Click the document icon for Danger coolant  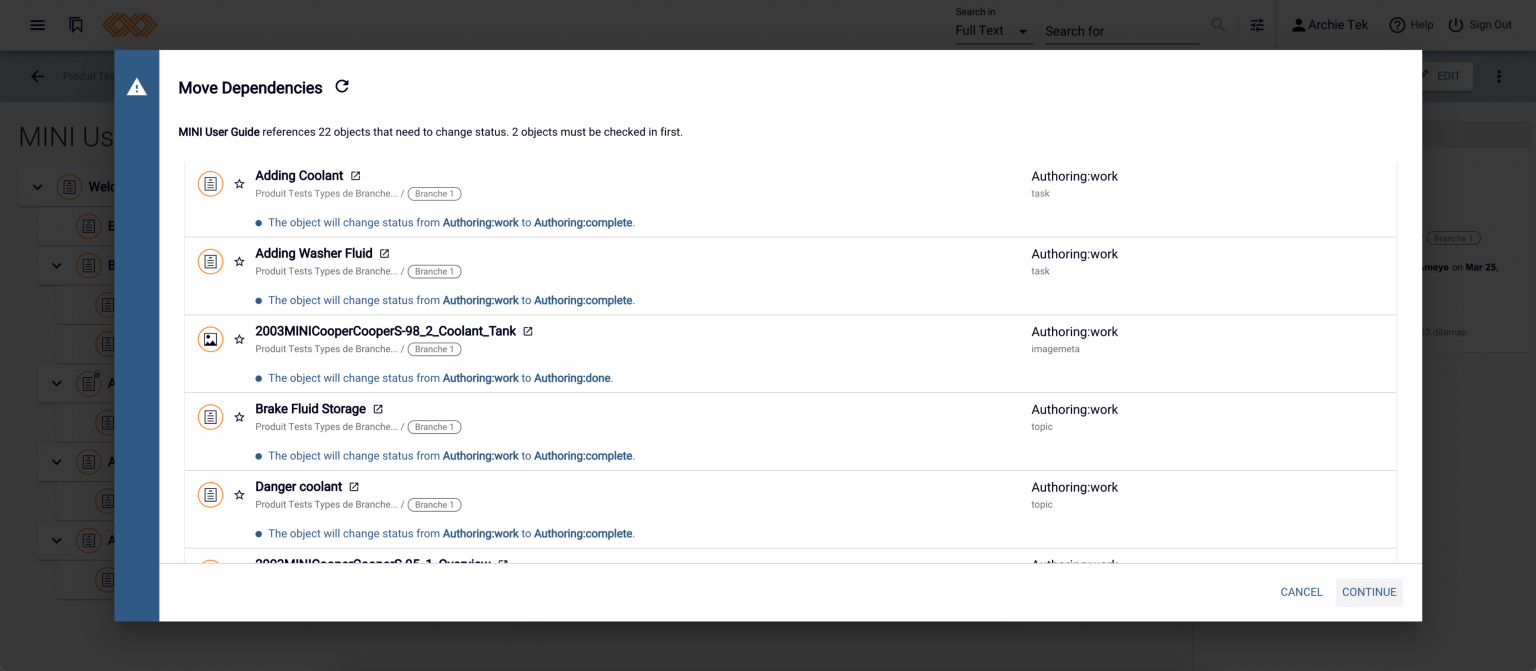pos(210,495)
